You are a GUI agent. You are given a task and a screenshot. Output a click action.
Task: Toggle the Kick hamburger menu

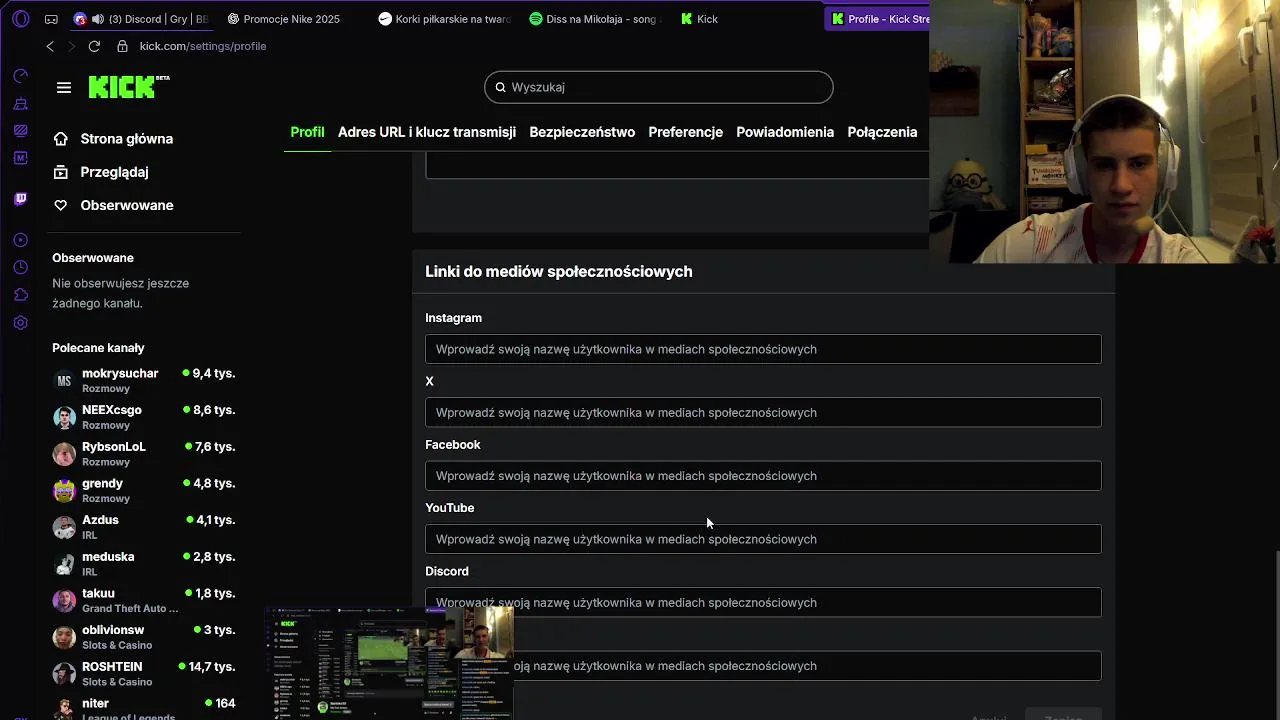point(64,88)
